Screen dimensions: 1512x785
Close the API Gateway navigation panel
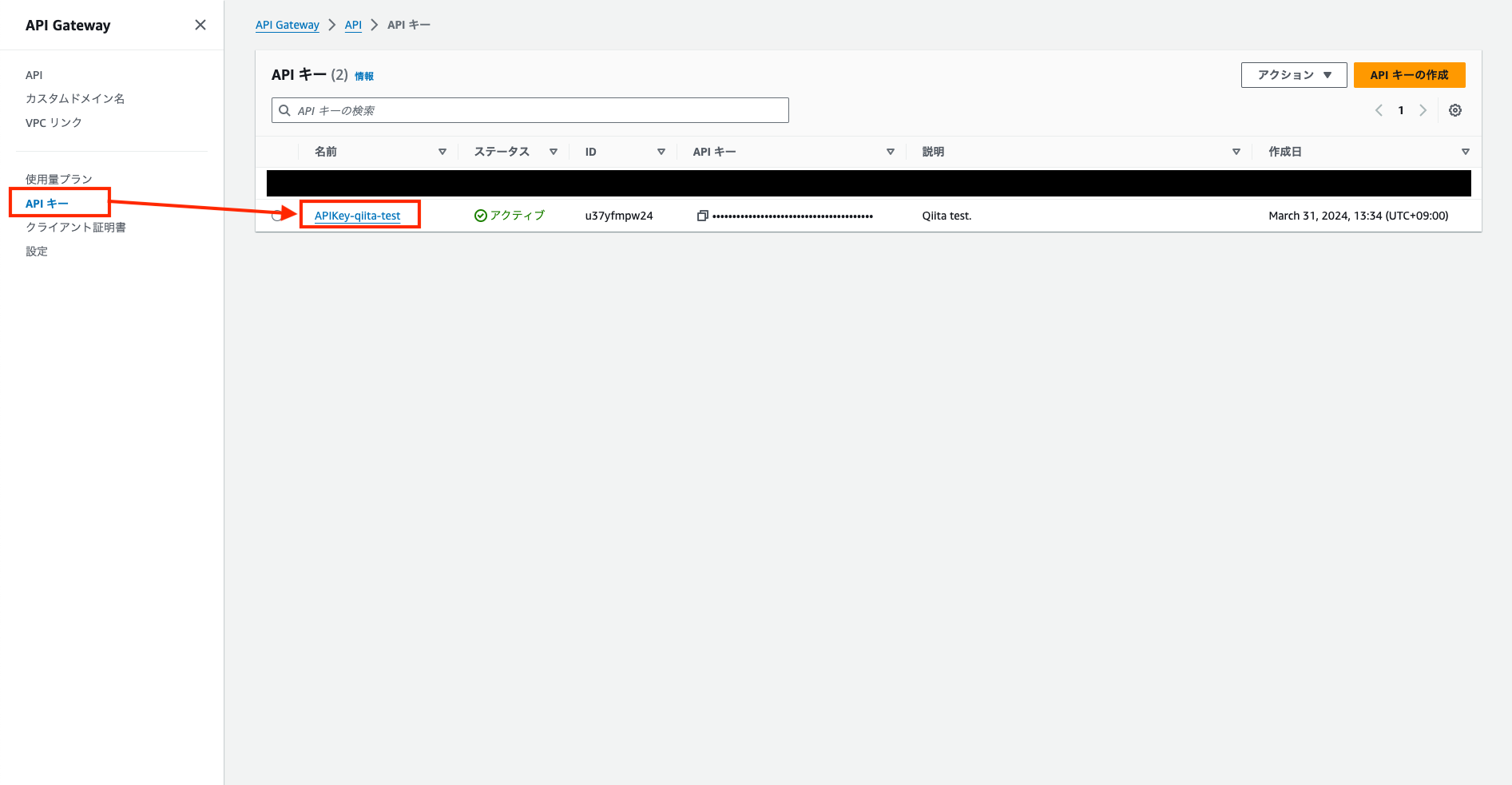(x=200, y=25)
